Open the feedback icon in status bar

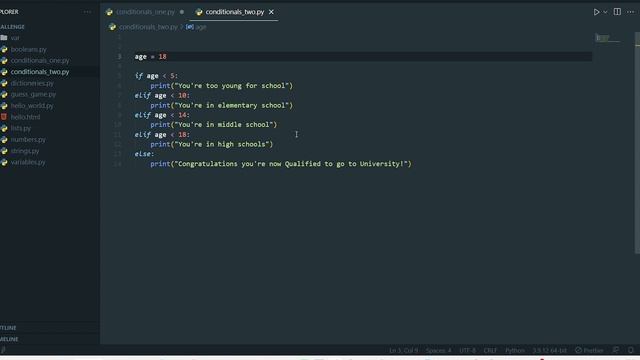click(616, 350)
